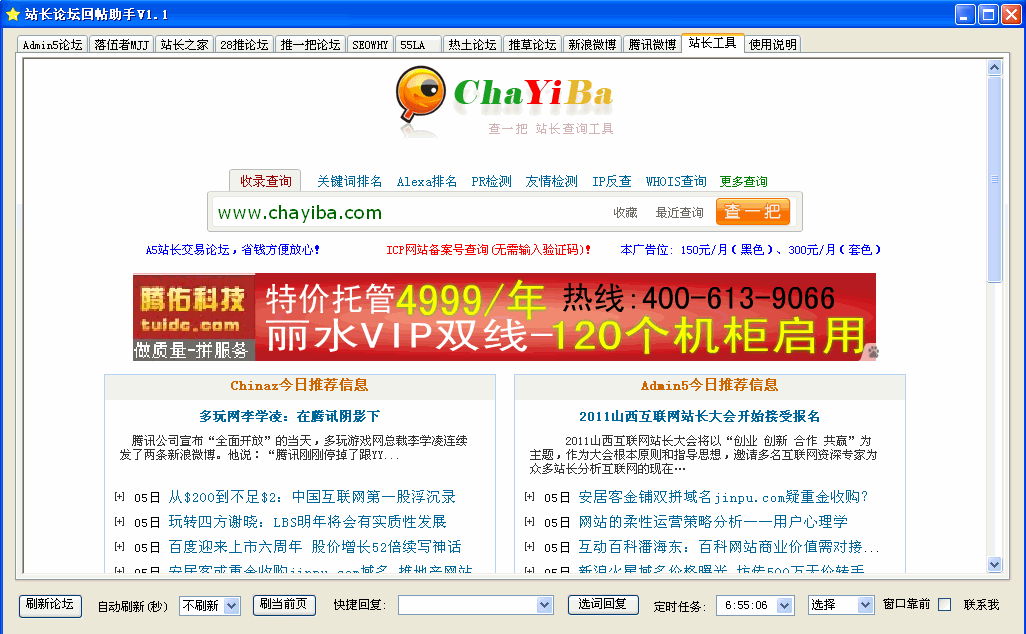The height and width of the screenshot is (634, 1026).
Task: Click the 联系我 link
Action: pyautogui.click(x=981, y=605)
